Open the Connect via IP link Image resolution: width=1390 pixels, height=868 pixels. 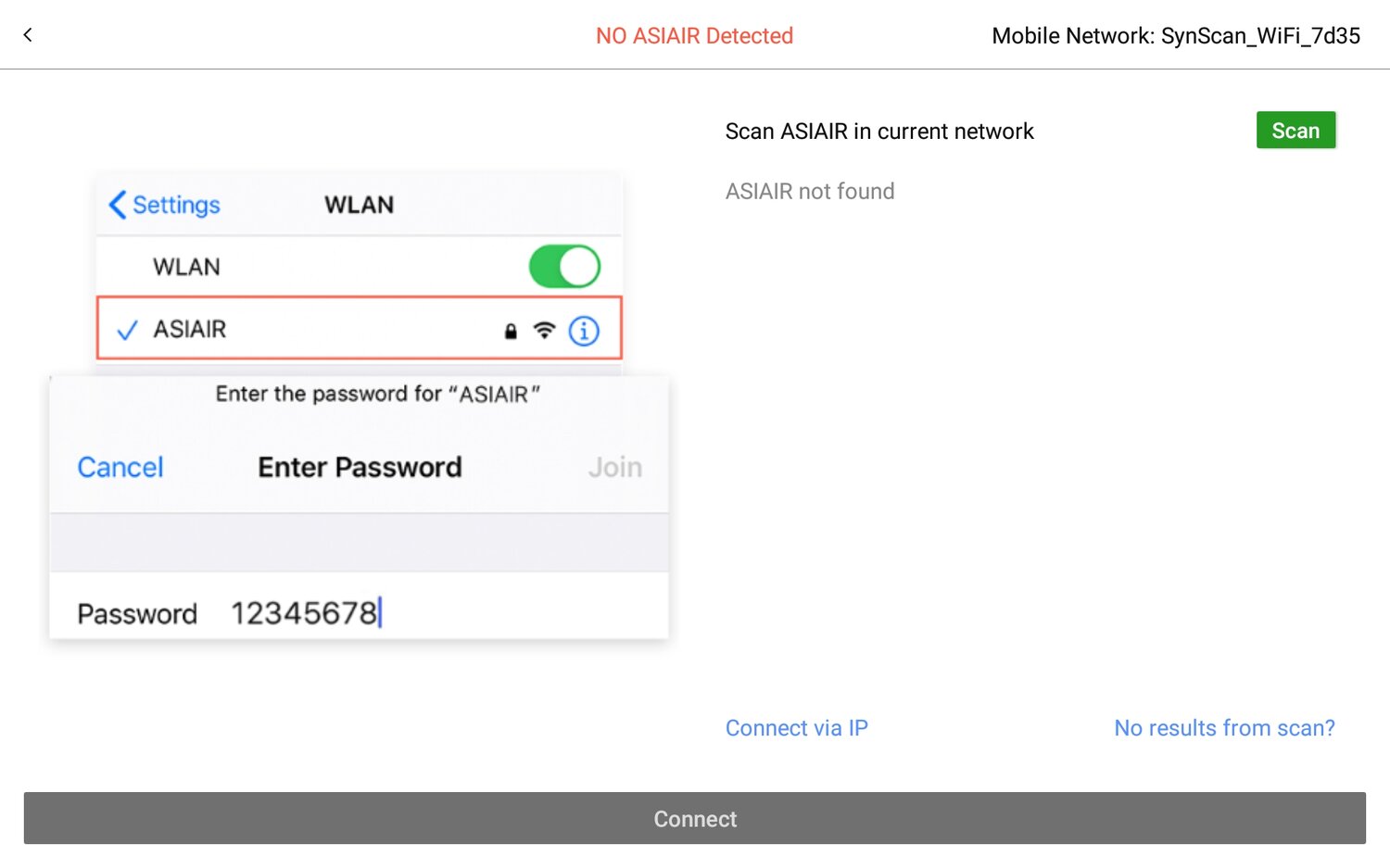pyautogui.click(x=796, y=728)
